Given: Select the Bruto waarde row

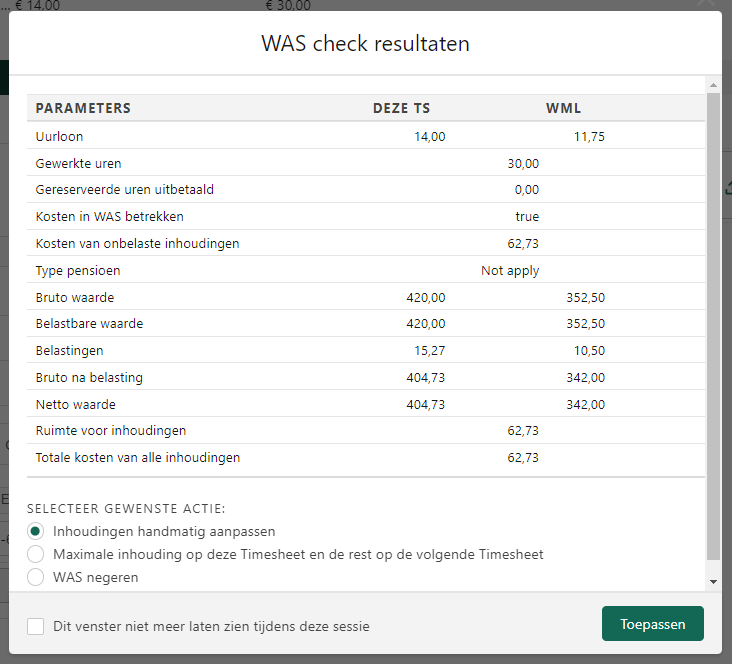Looking at the screenshot, I should click(75, 297).
